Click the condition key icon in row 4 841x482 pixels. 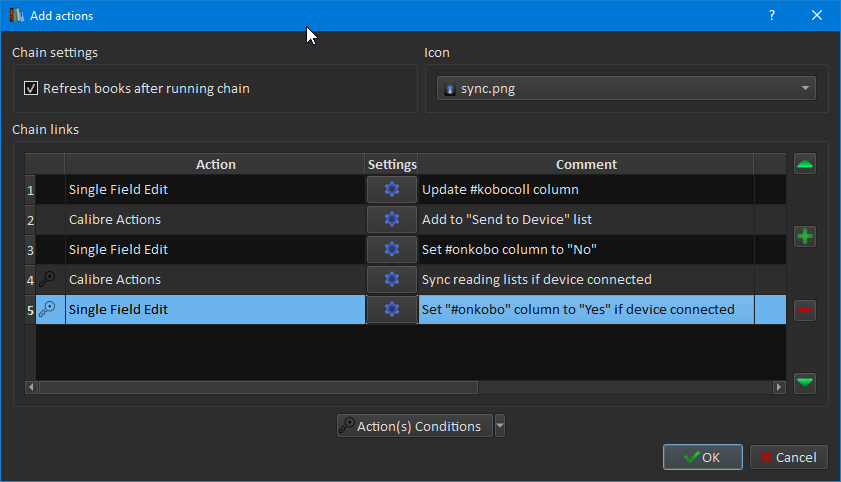tap(47, 280)
